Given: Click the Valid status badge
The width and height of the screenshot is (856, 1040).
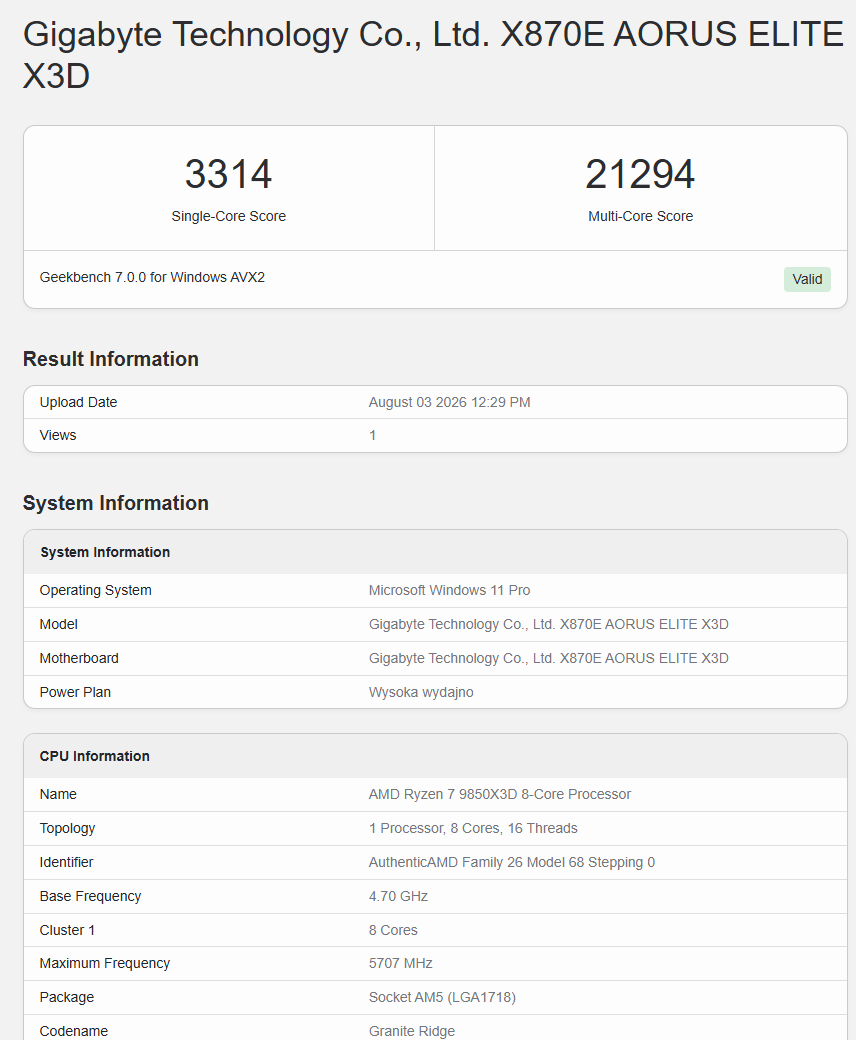Looking at the screenshot, I should click(807, 279).
